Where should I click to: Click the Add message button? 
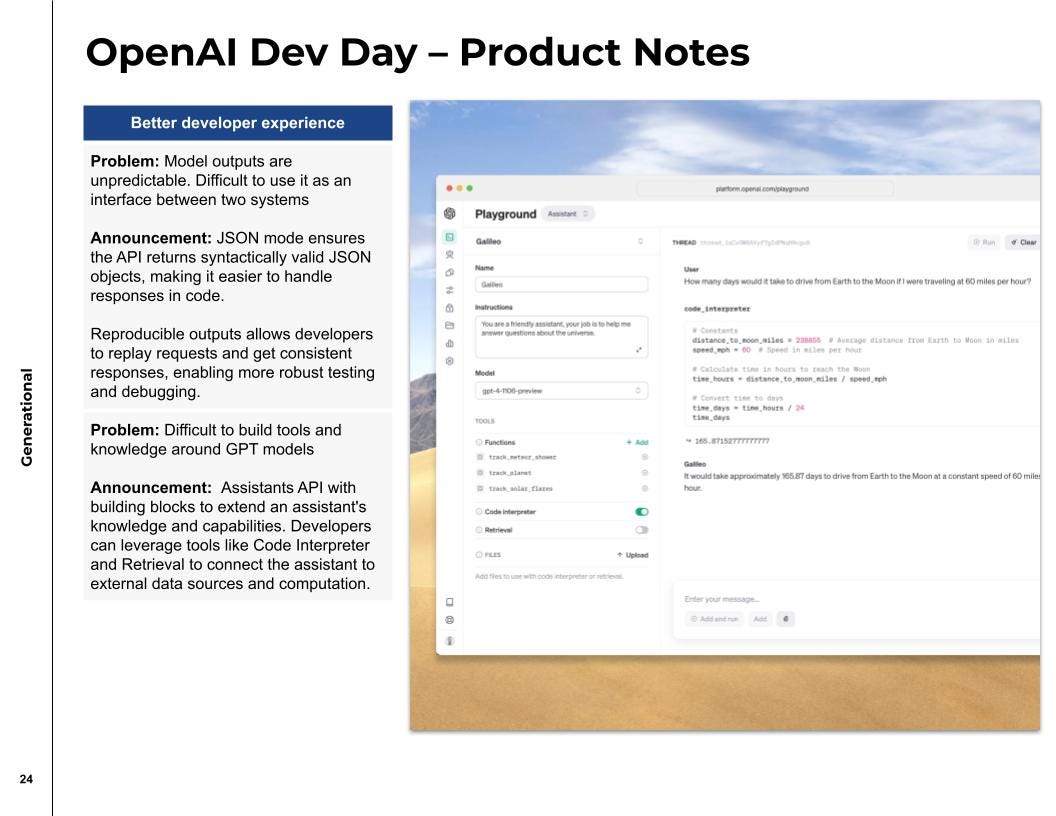click(x=760, y=619)
